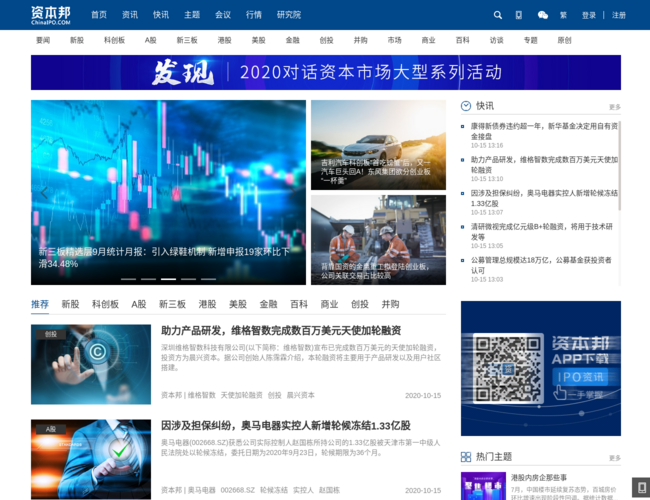Open hot topic 港股内房企那些事
Screen dimensions: 650x500
click(x=538, y=477)
